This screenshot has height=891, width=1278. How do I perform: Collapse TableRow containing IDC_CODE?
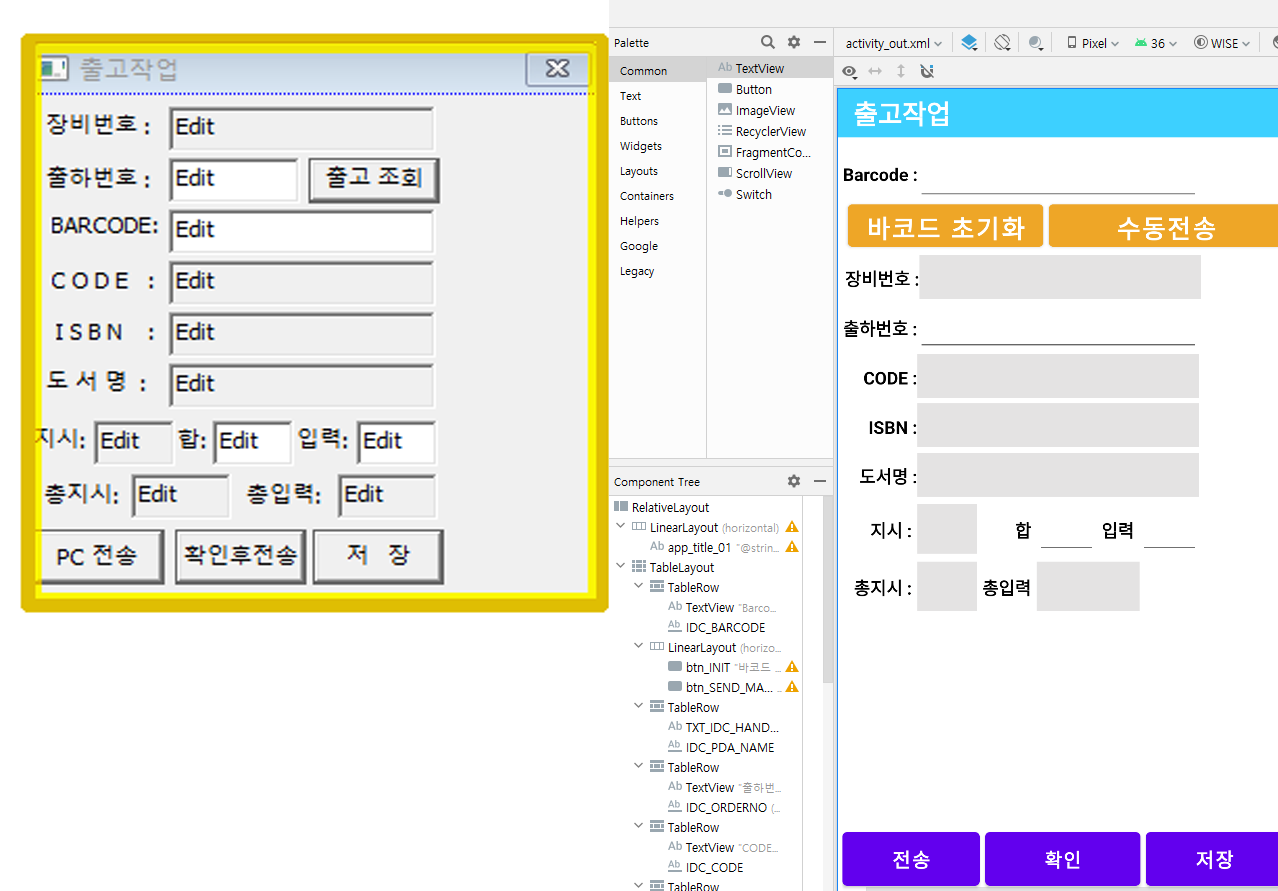(639, 827)
